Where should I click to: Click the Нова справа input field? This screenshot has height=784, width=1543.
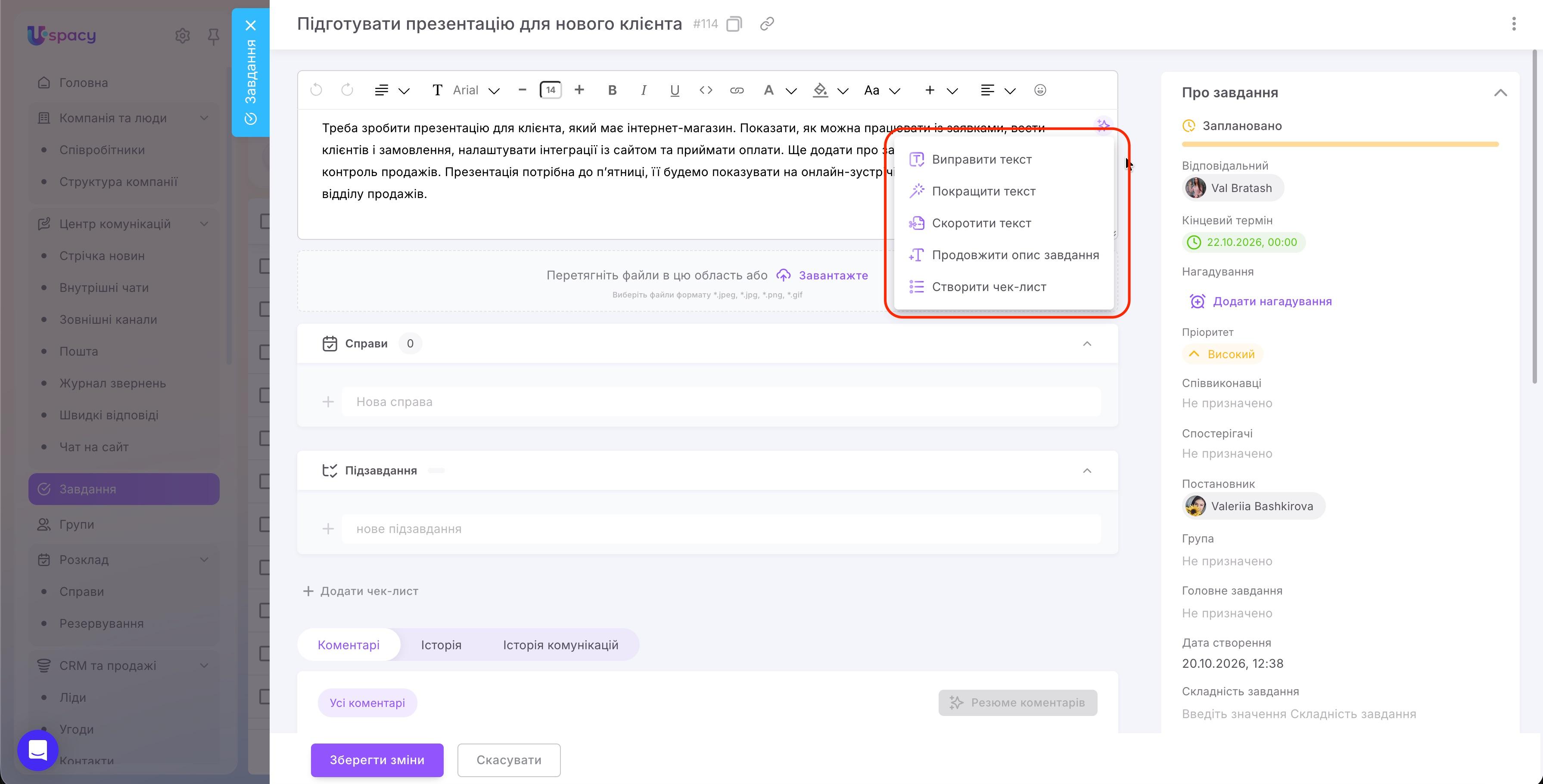click(721, 402)
